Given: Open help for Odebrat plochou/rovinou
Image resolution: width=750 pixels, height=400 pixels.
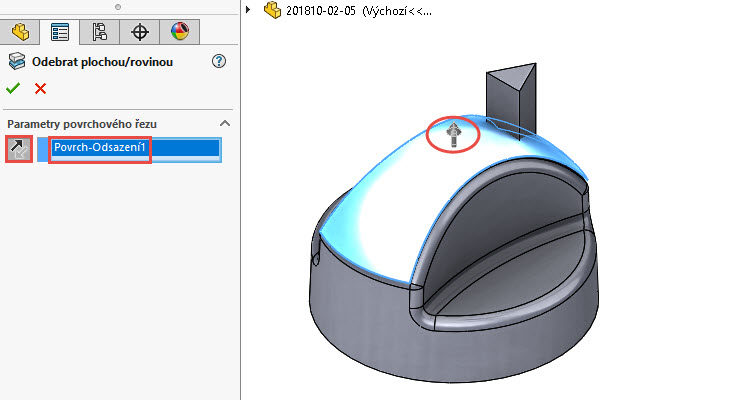Looking at the screenshot, I should (x=219, y=61).
